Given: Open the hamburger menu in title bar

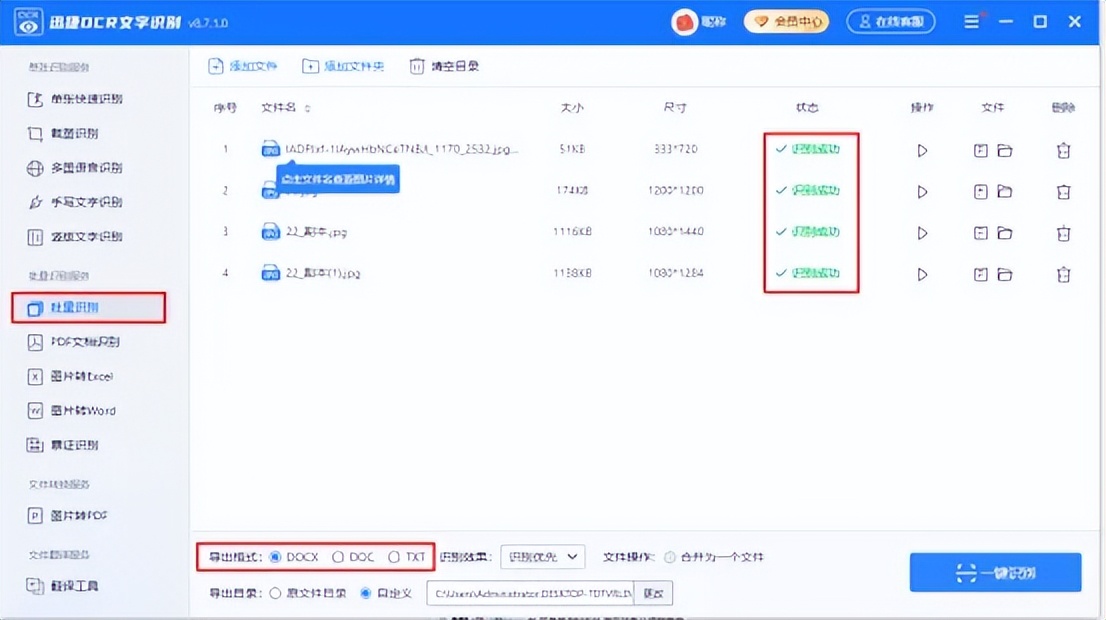Looking at the screenshot, I should (971, 20).
